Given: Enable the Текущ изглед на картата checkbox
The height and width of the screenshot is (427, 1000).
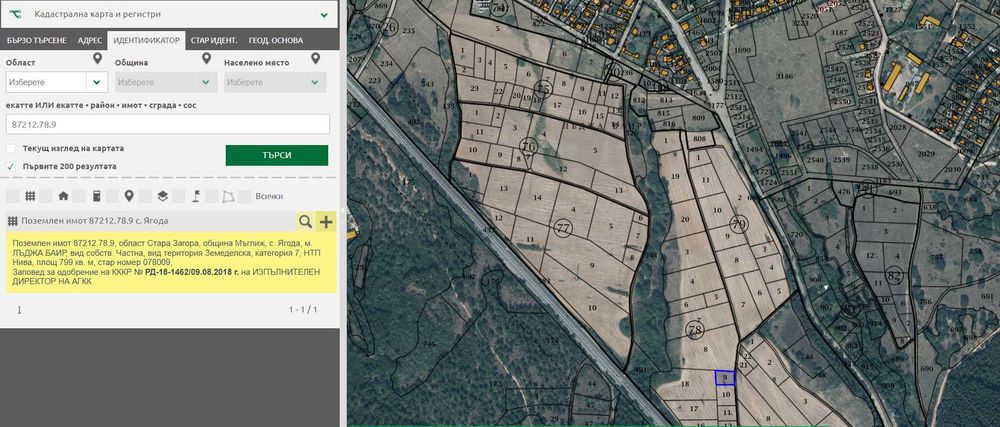Looking at the screenshot, I should 12,148.
